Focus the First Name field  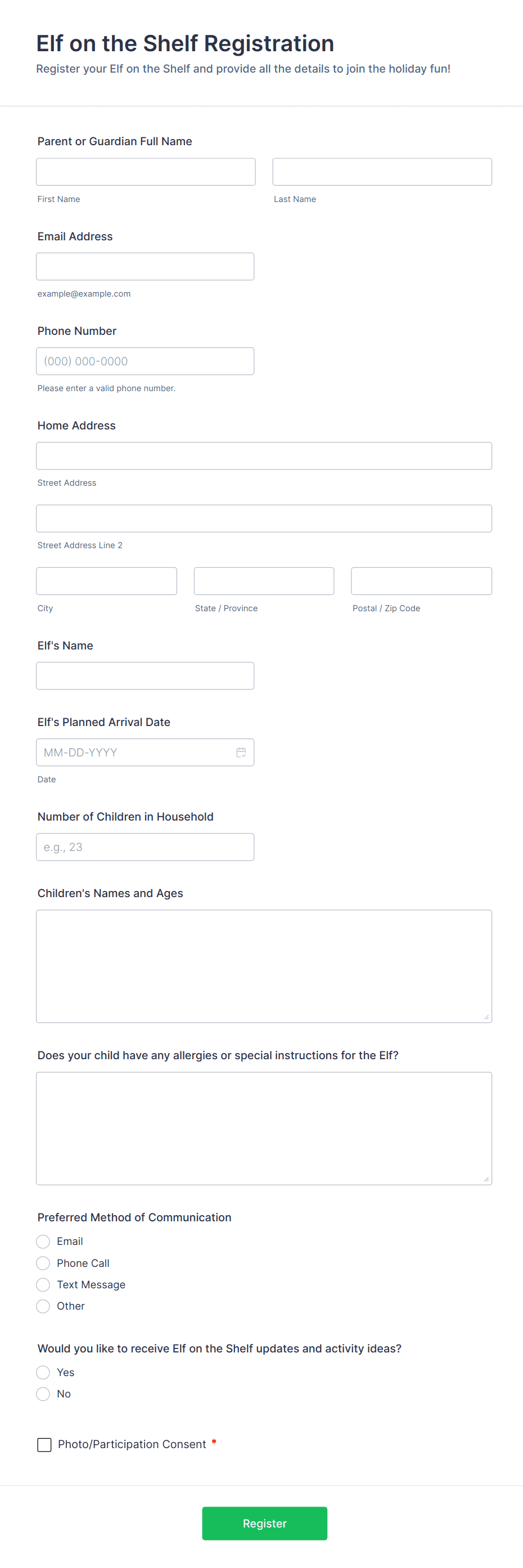145,172
